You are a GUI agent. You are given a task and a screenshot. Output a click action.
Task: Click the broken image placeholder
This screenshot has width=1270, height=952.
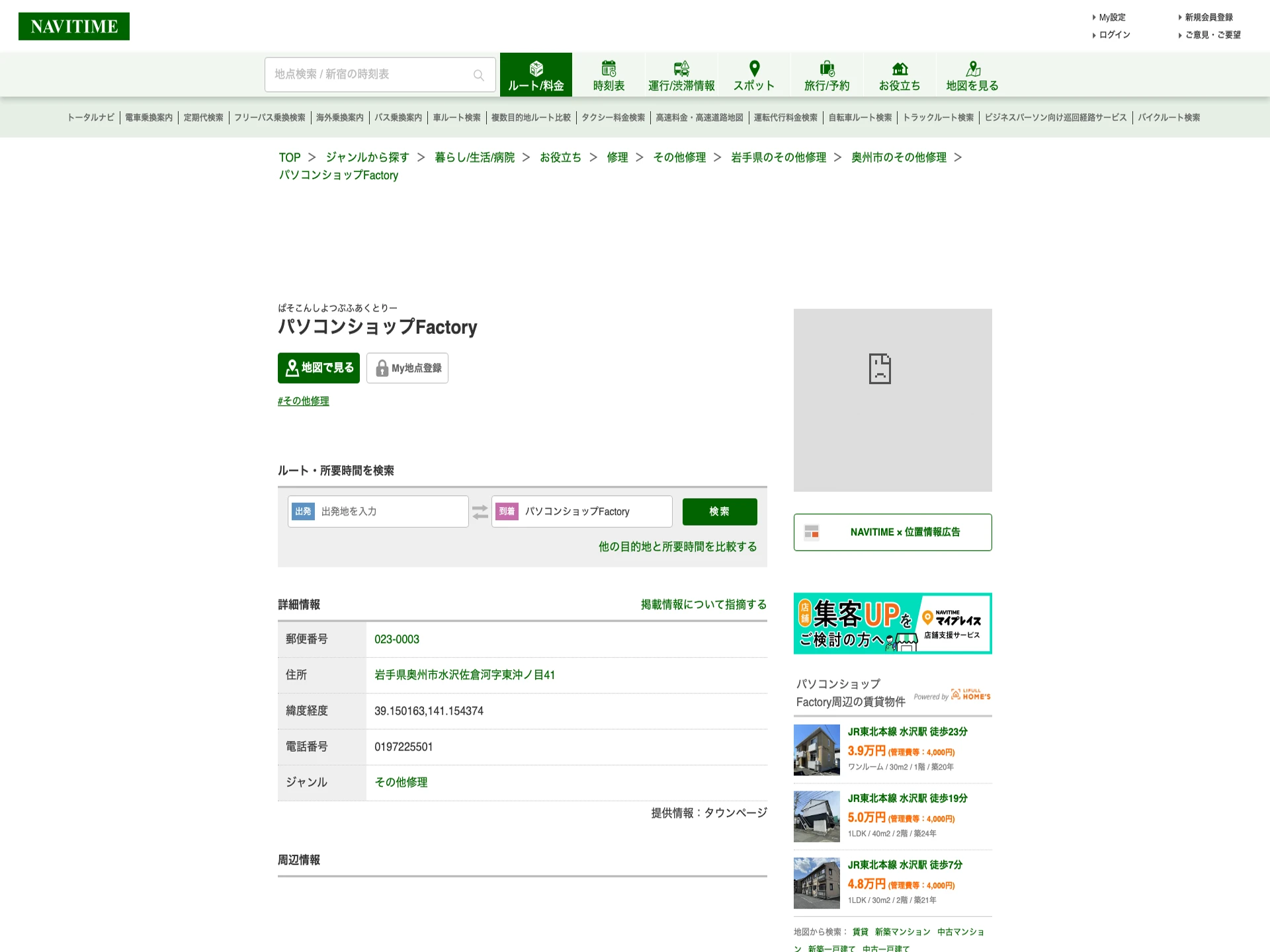coord(893,400)
